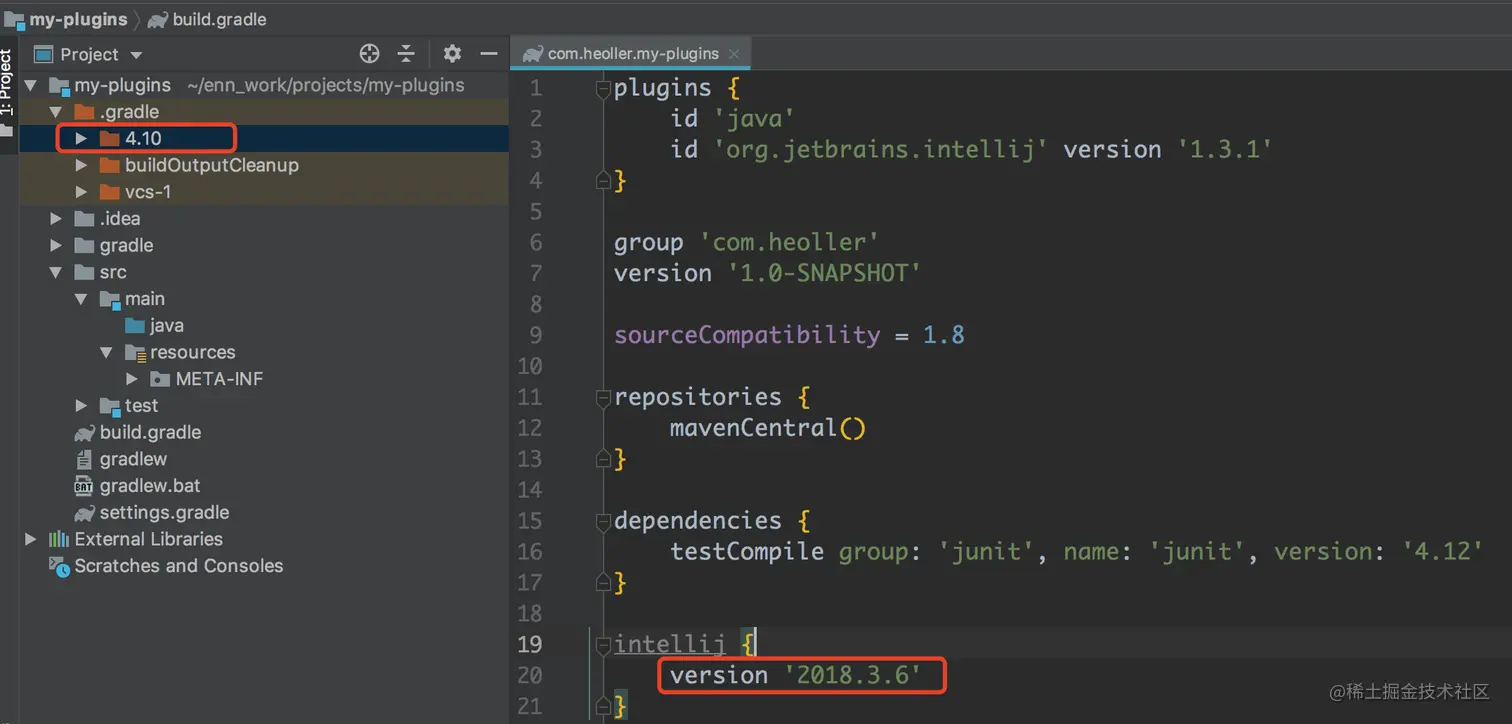Click the locate/scroll-from-source target icon
The width and height of the screenshot is (1512, 724).
point(370,54)
